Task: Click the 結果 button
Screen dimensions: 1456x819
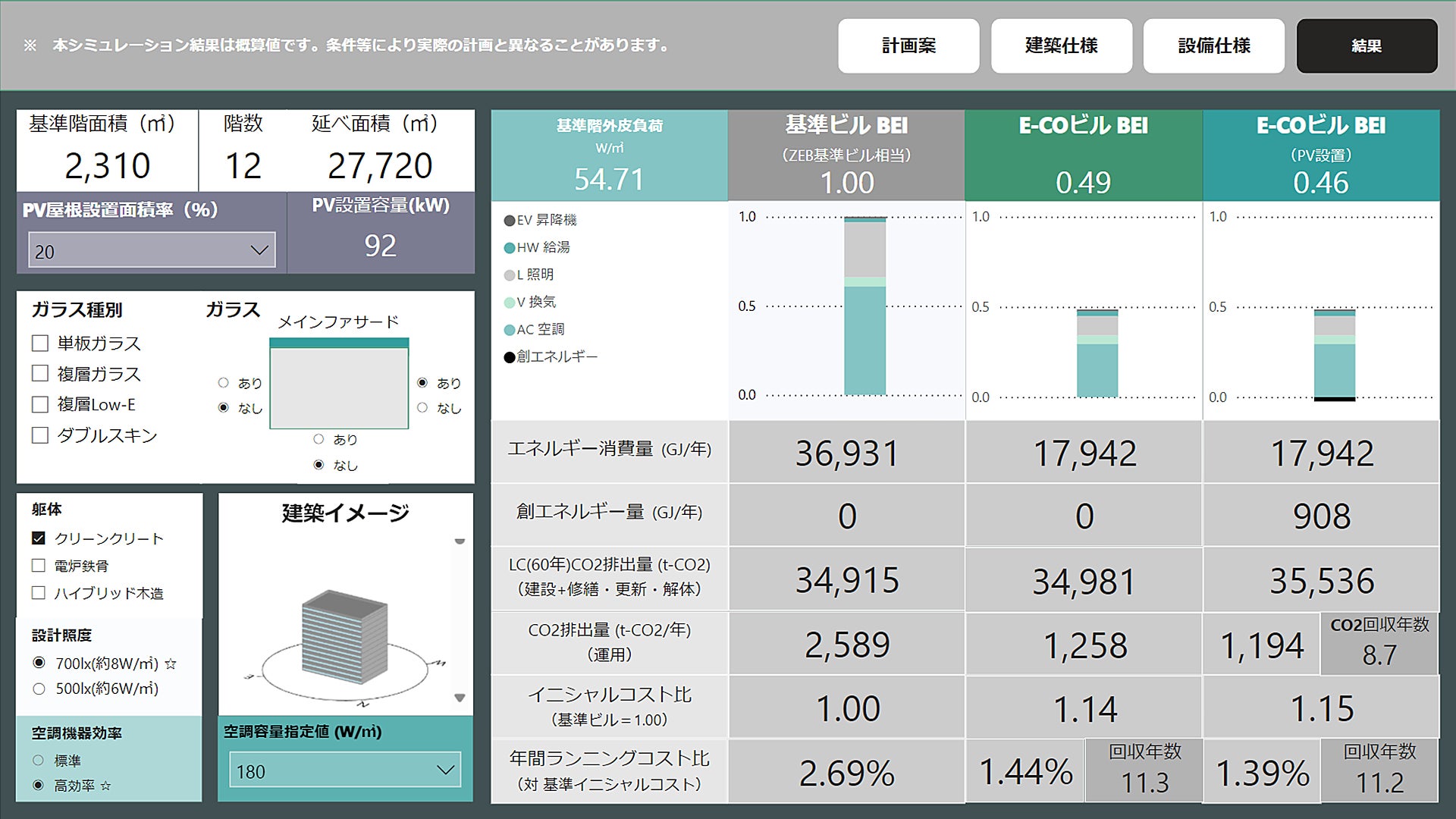Action: [1367, 46]
